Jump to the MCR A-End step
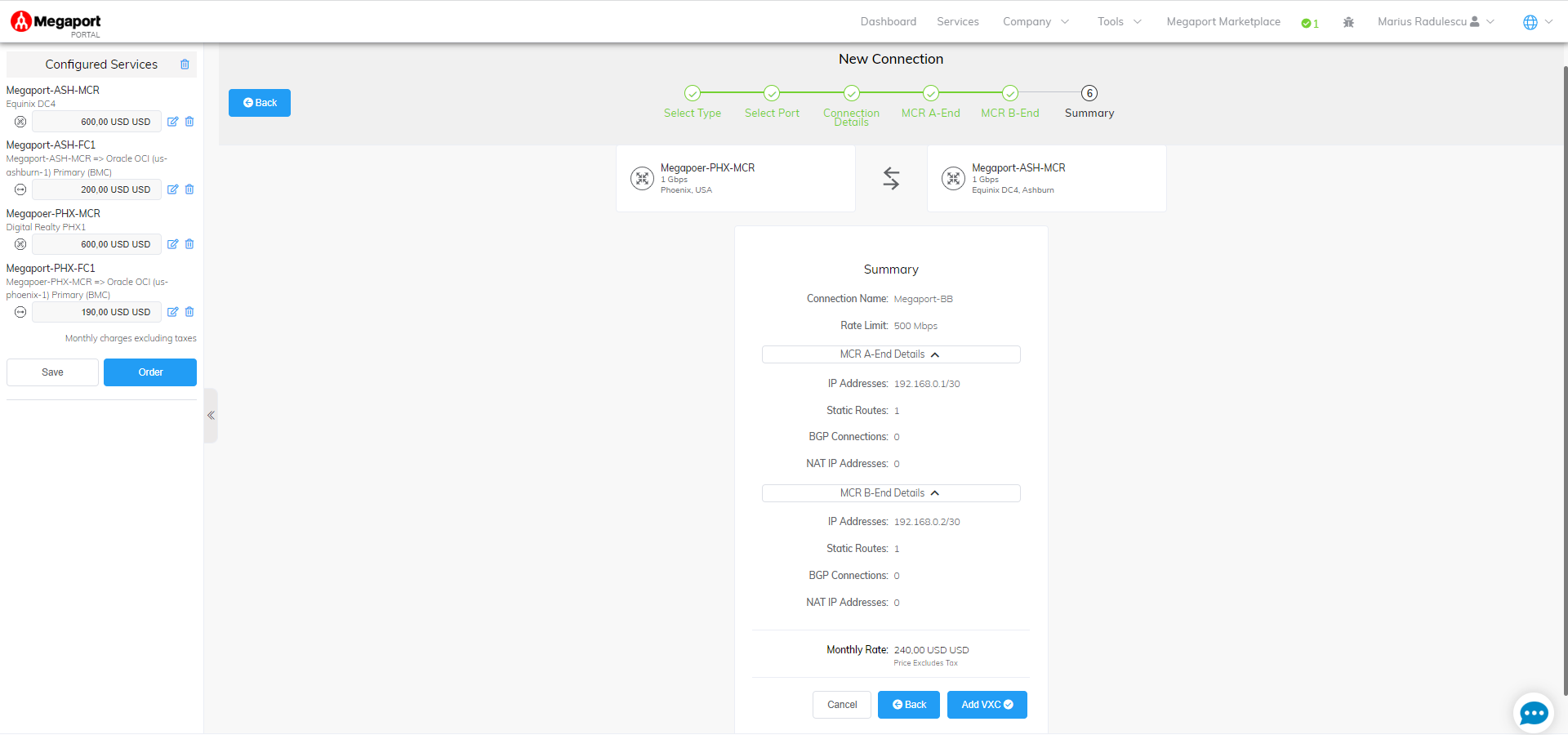The width and height of the screenshot is (1568, 735). [931, 103]
